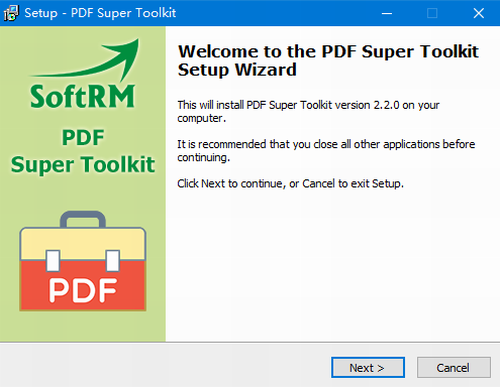
Task: Click the Next button to continue
Action: [x=368, y=367]
